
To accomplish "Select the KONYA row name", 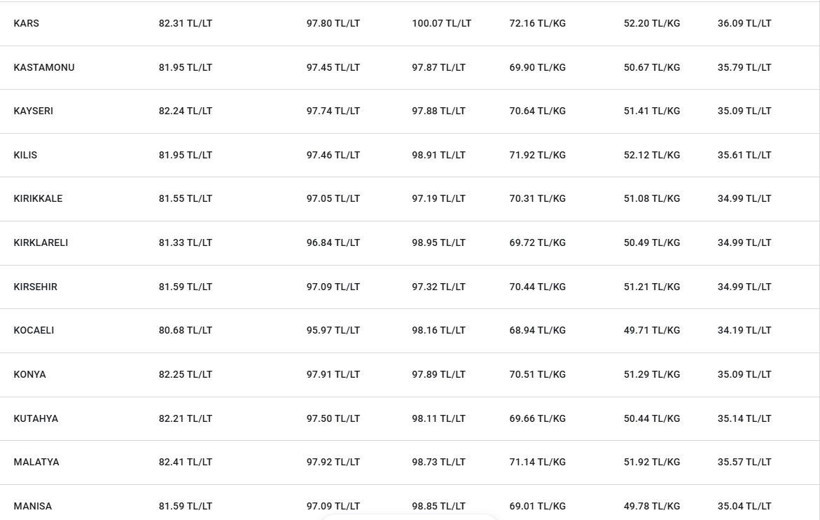I will (x=30, y=375).
